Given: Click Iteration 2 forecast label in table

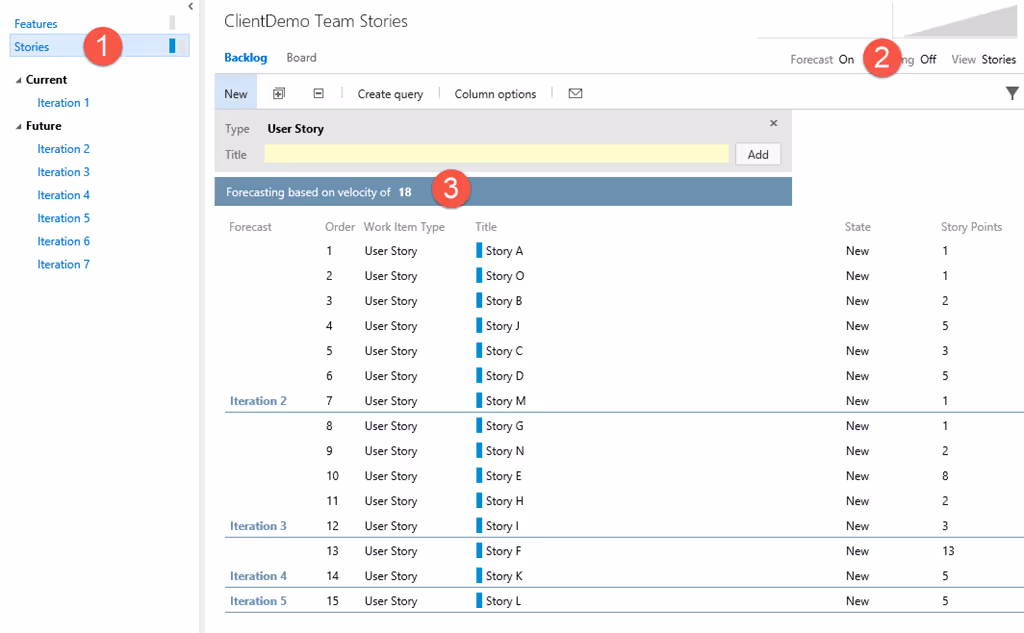Looking at the screenshot, I should (x=258, y=400).
